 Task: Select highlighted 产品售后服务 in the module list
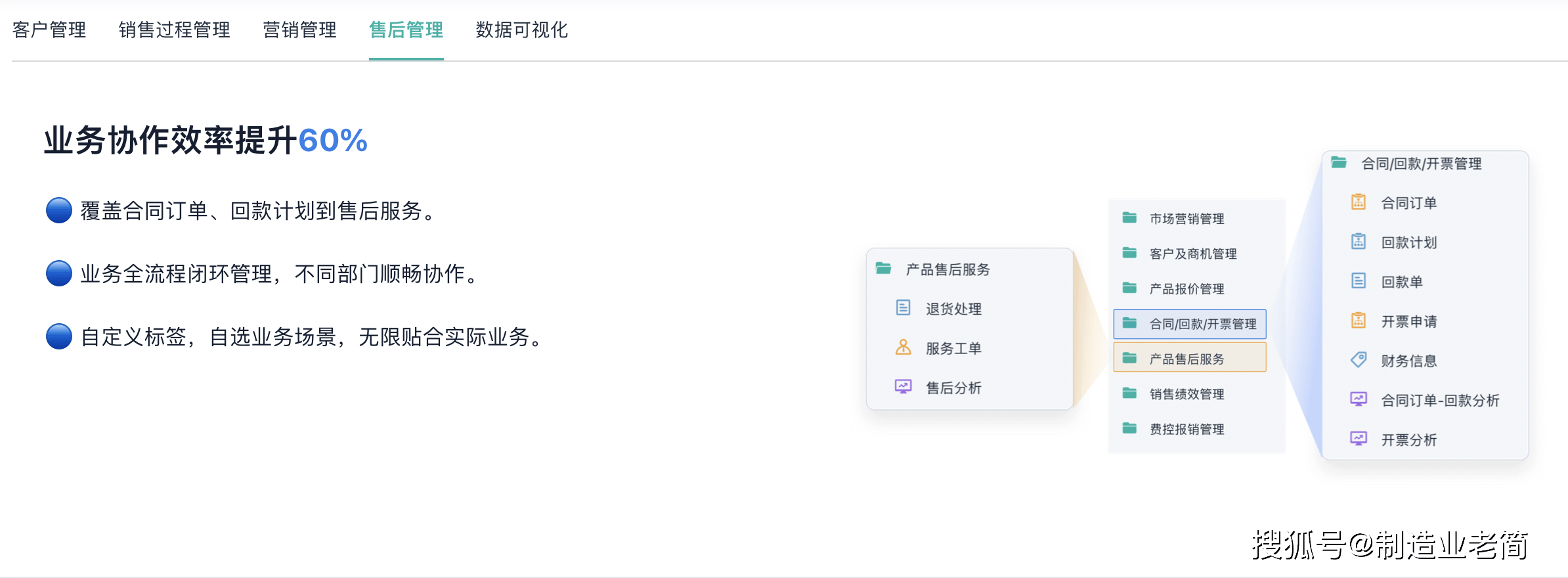(1190, 357)
